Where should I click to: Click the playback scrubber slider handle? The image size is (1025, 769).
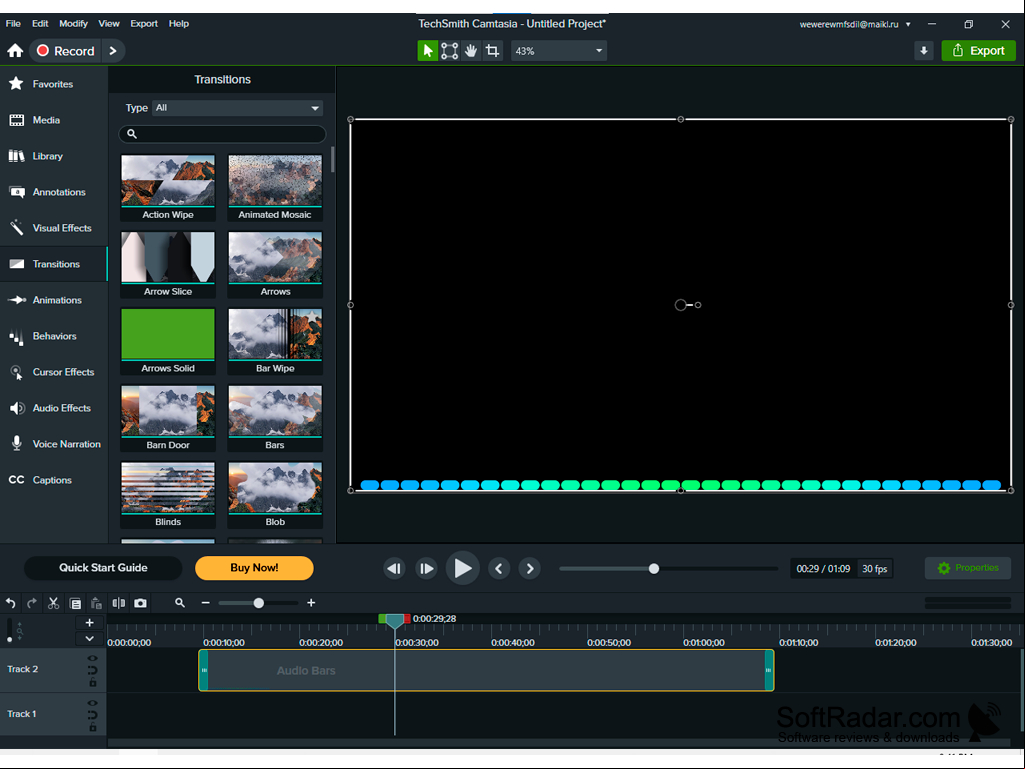[654, 569]
